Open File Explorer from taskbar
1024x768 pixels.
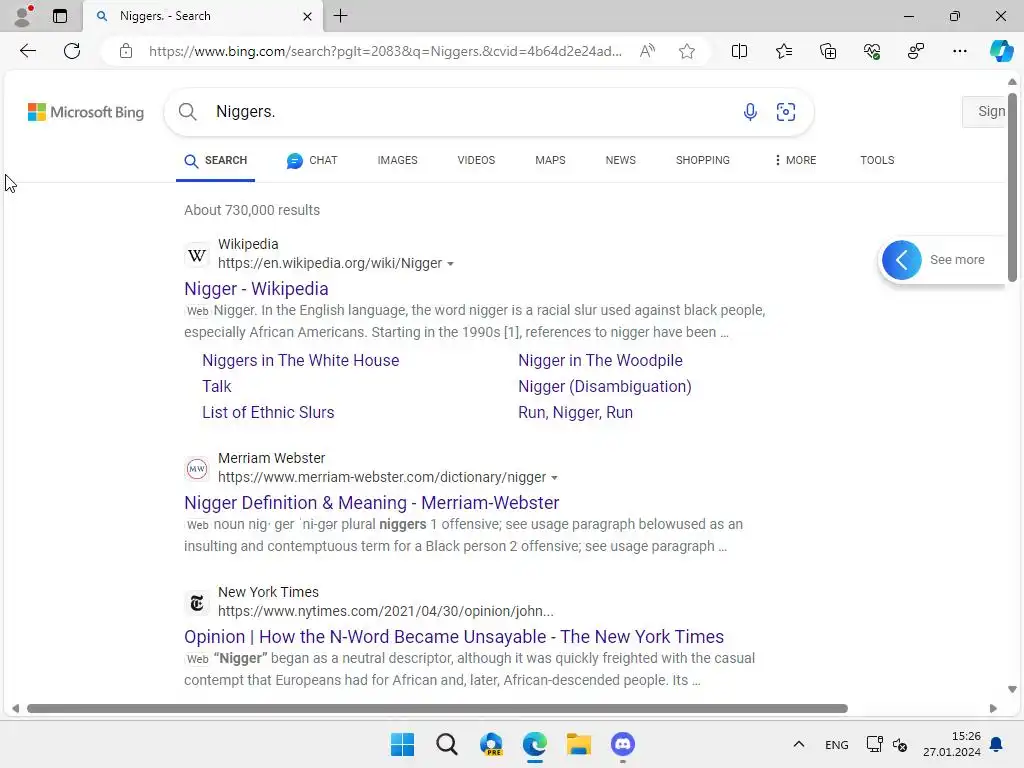(x=579, y=744)
